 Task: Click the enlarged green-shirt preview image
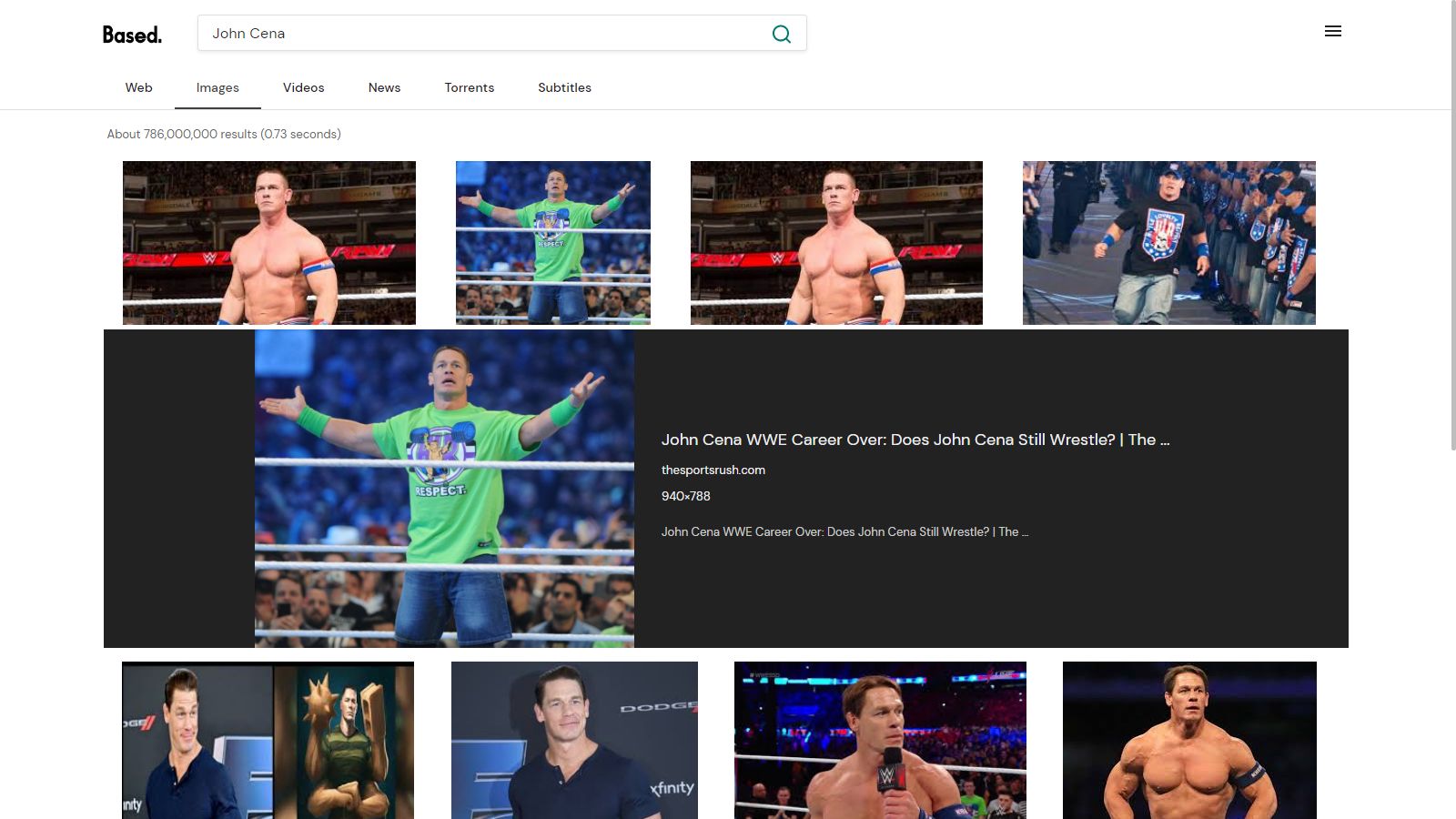coord(444,489)
